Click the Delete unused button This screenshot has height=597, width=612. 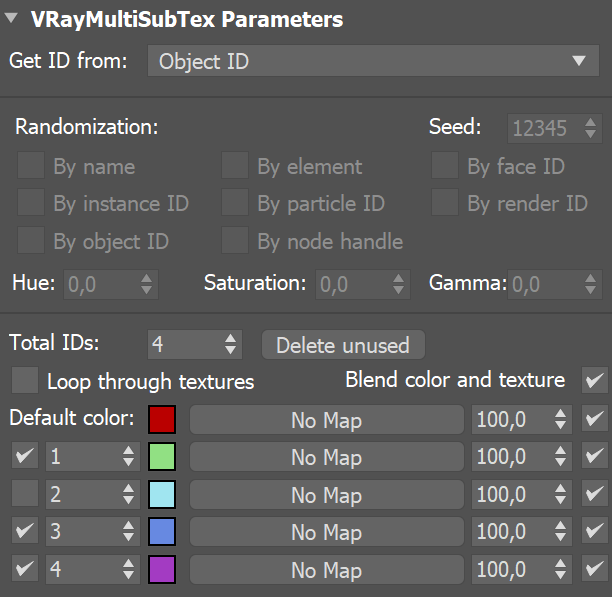[x=342, y=345]
